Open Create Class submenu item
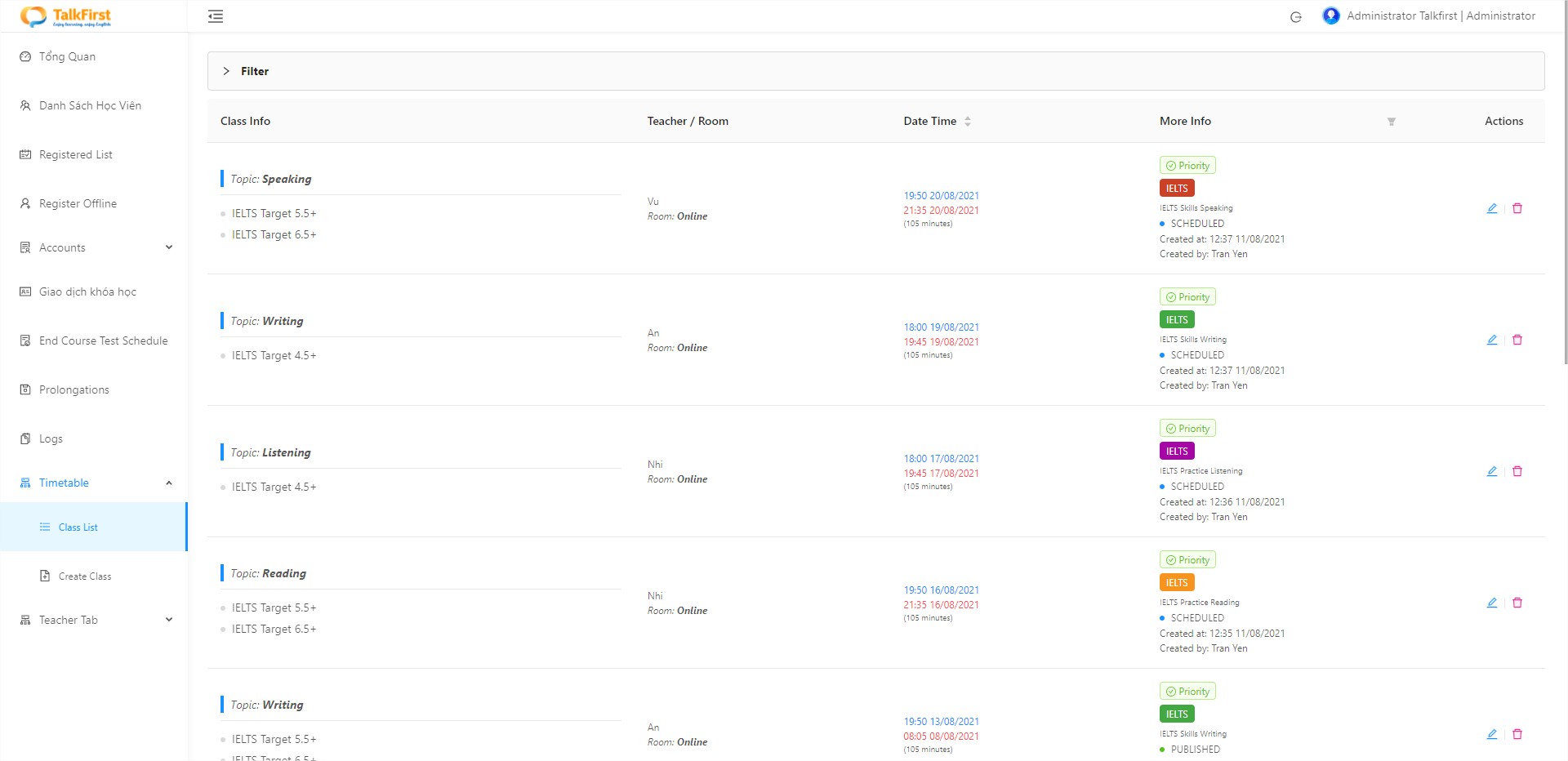 click(93, 576)
